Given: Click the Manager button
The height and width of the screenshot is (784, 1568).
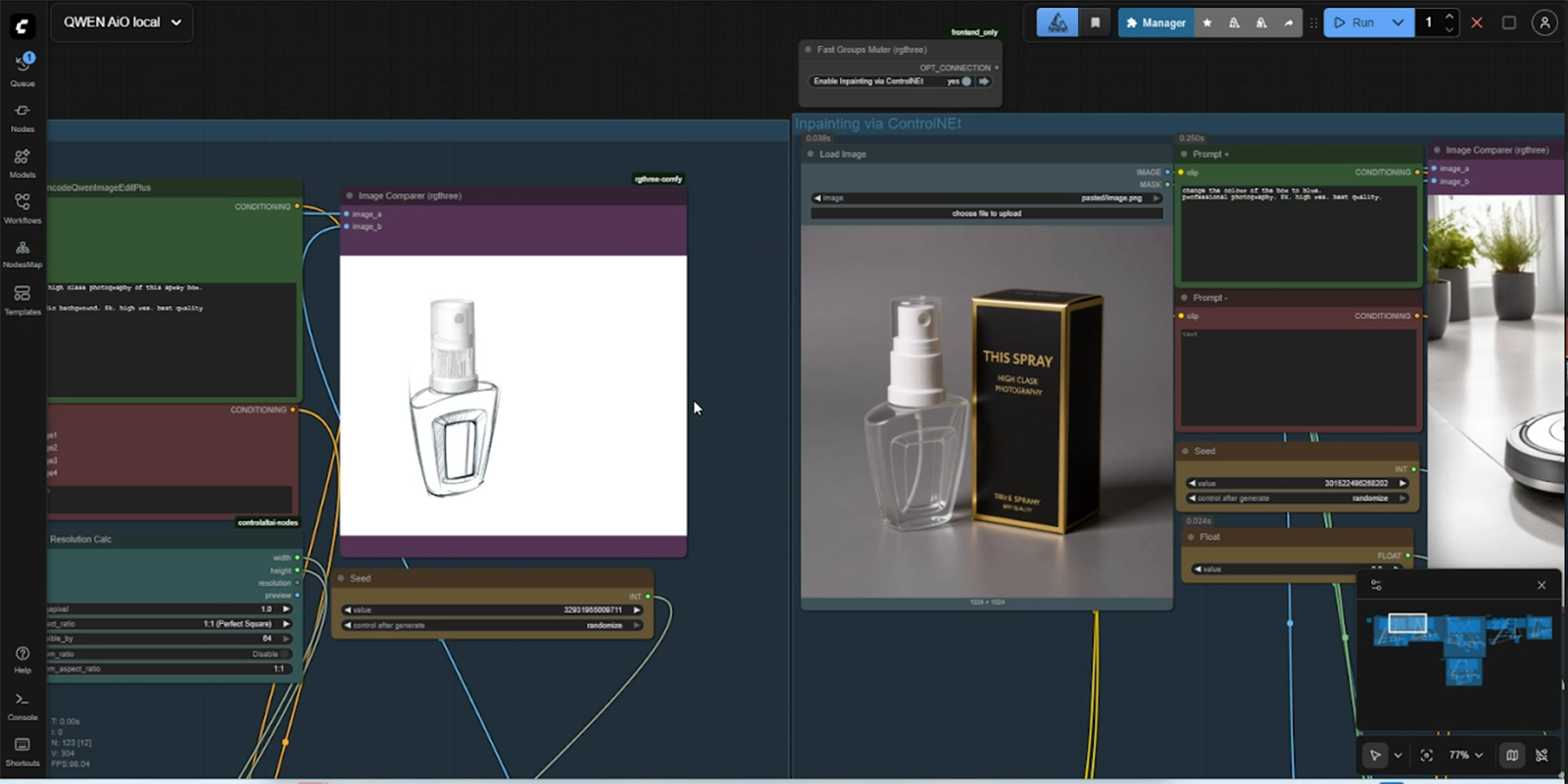Looking at the screenshot, I should 1155,23.
